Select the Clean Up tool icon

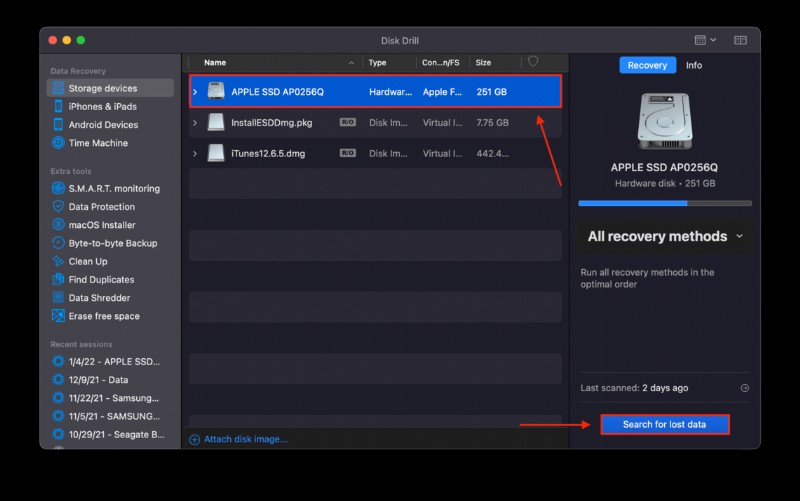click(x=58, y=261)
